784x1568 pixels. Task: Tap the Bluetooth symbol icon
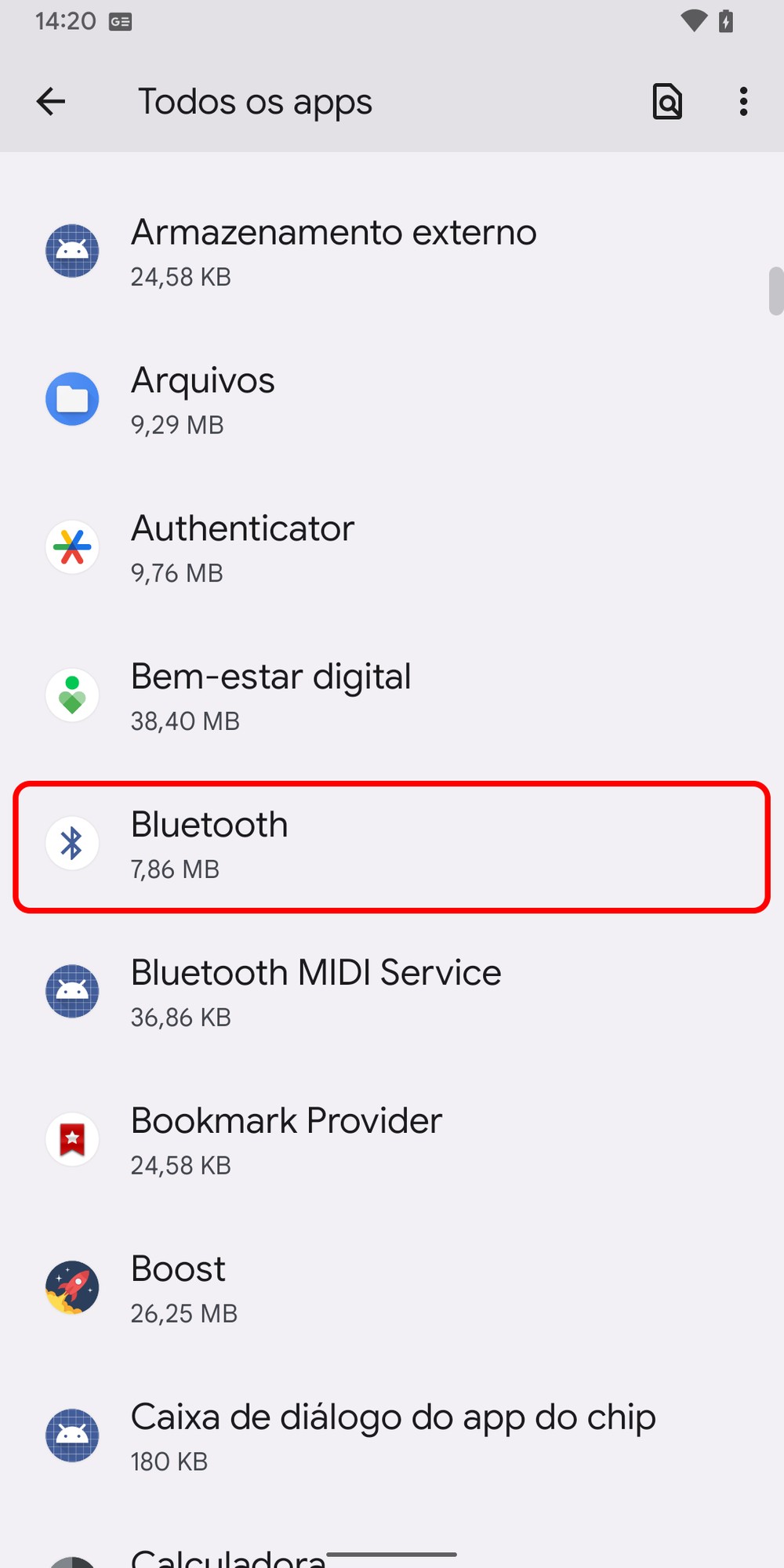(x=72, y=844)
